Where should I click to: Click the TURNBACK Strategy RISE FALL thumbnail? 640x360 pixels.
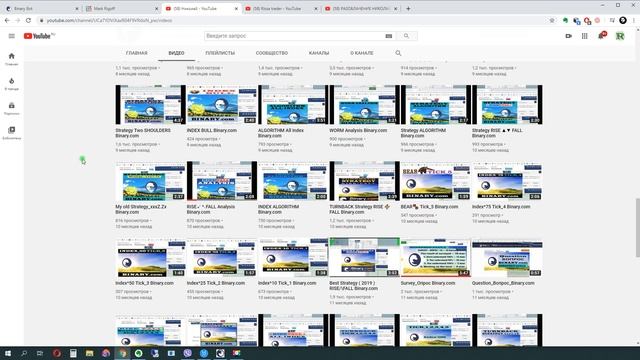click(x=364, y=181)
